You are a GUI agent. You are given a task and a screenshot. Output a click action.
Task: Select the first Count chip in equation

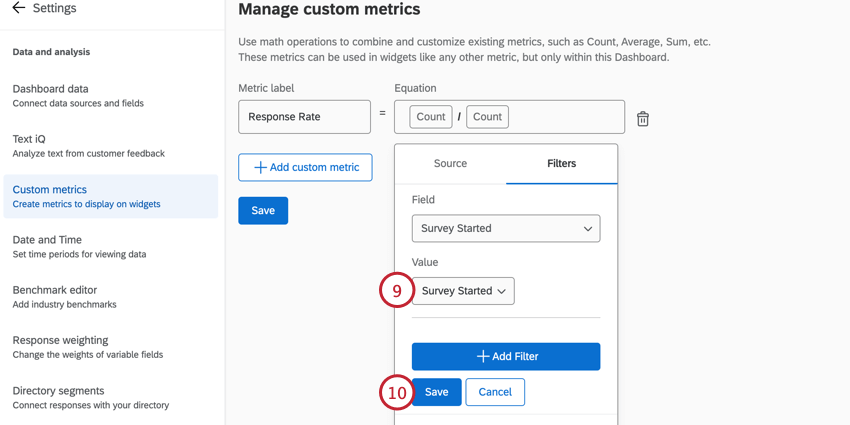(431, 117)
